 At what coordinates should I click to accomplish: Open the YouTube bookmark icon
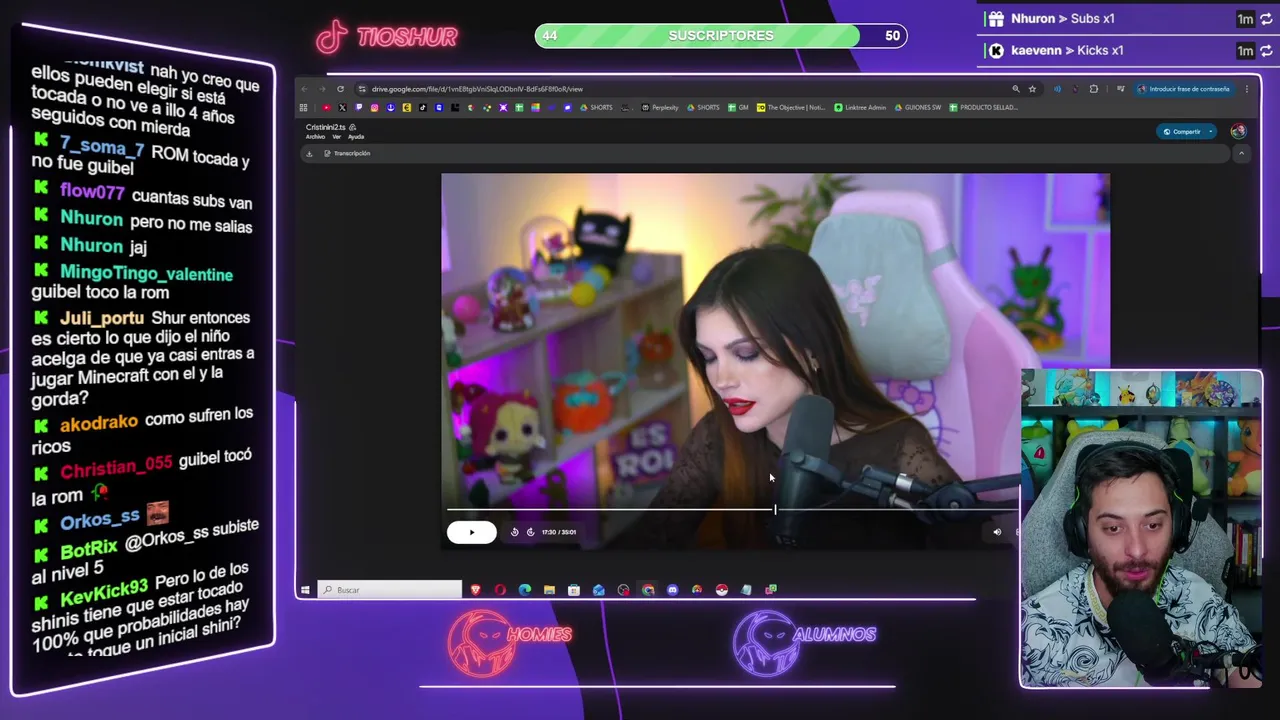point(326,107)
